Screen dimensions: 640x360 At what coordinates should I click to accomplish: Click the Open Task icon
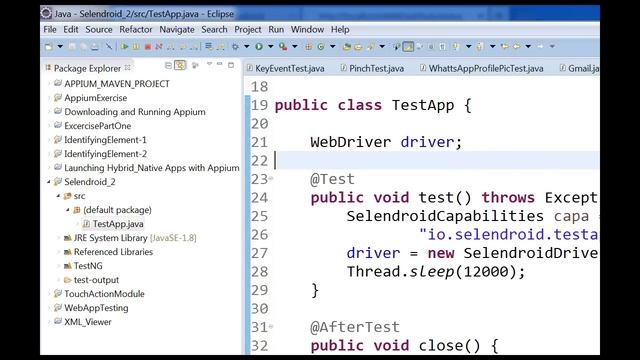tap(358, 47)
